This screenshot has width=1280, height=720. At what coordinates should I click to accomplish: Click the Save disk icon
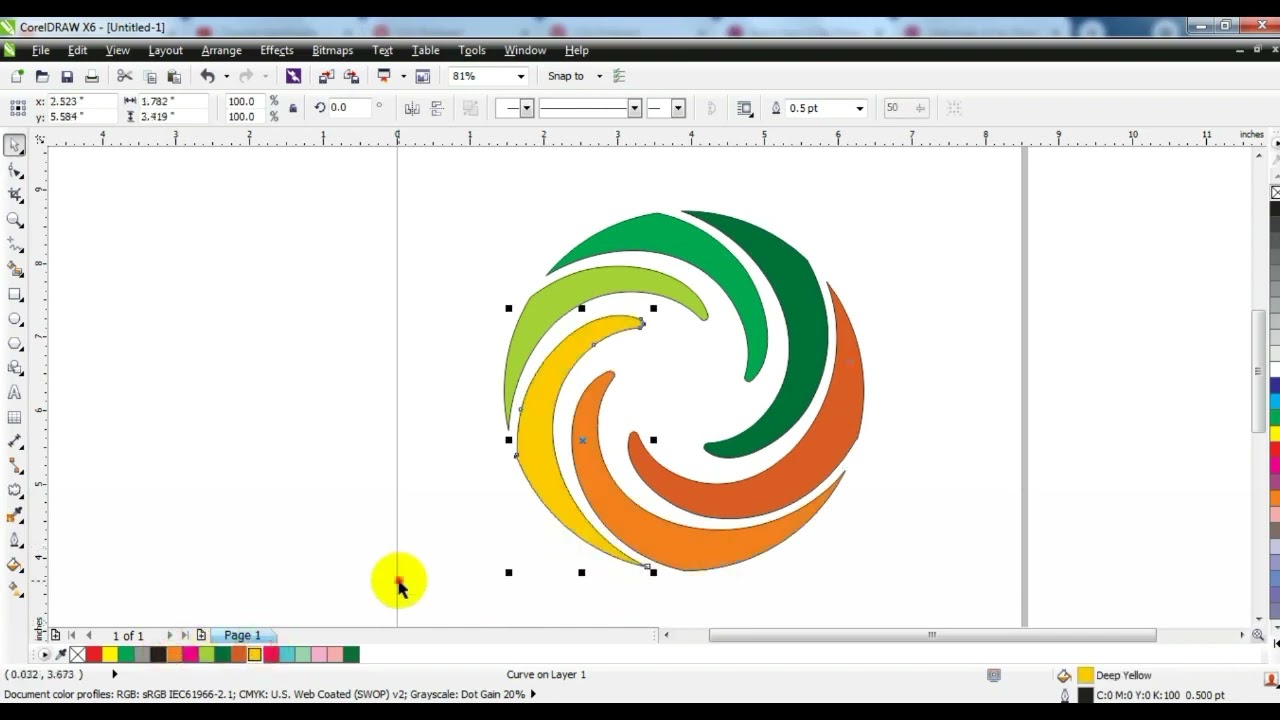tap(67, 76)
